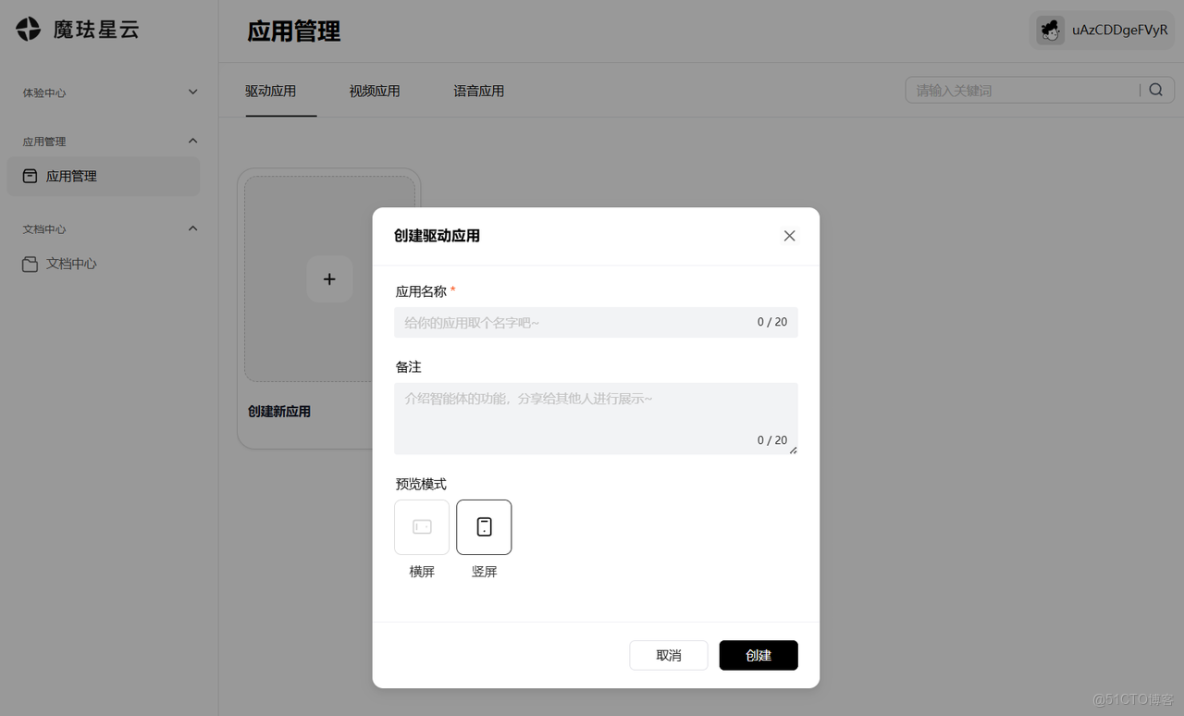Click the search magnifier icon
The width and height of the screenshot is (1184, 716).
pos(1156,89)
